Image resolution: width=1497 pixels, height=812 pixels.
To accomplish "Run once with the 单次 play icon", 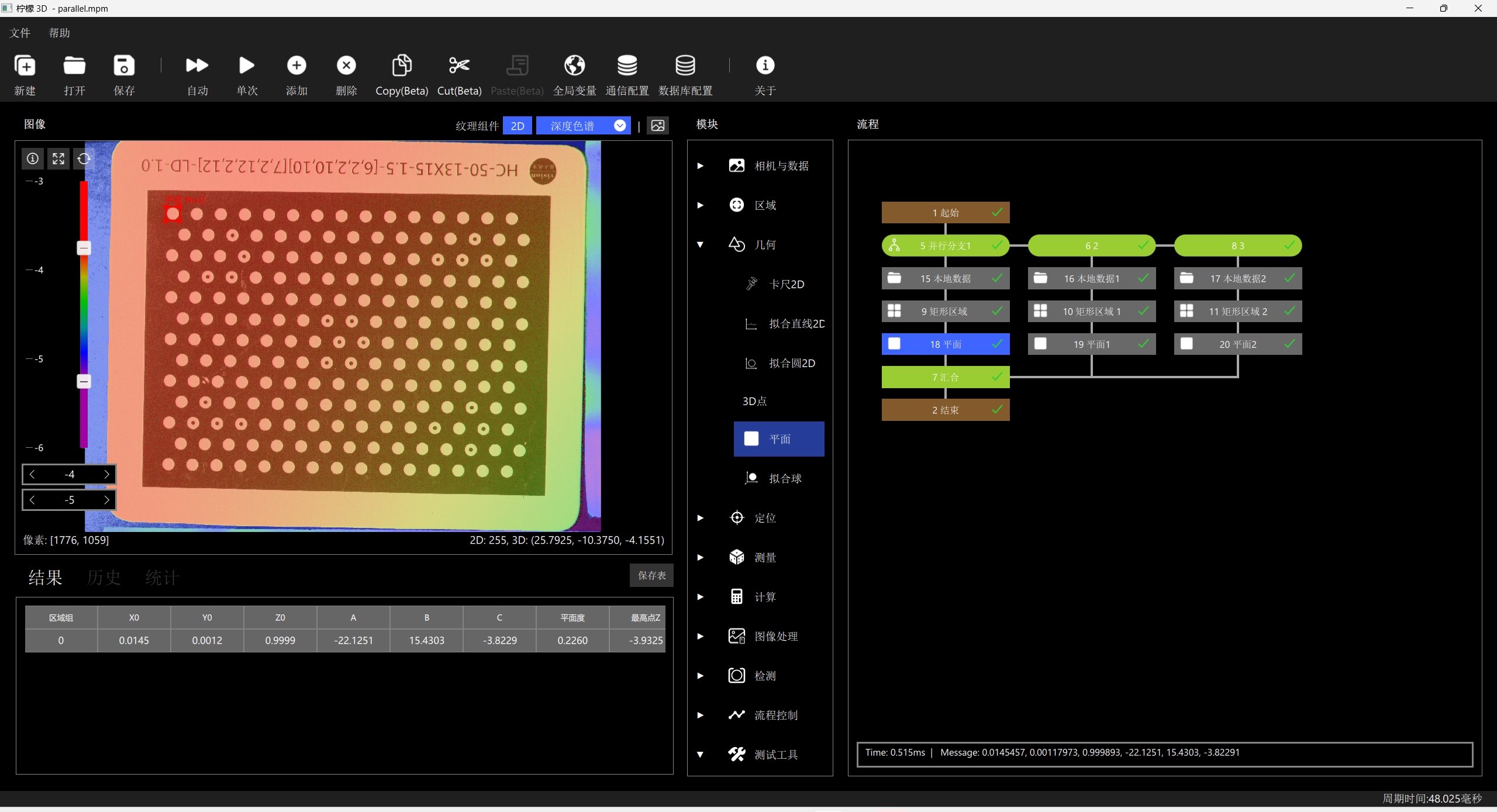I will point(247,65).
